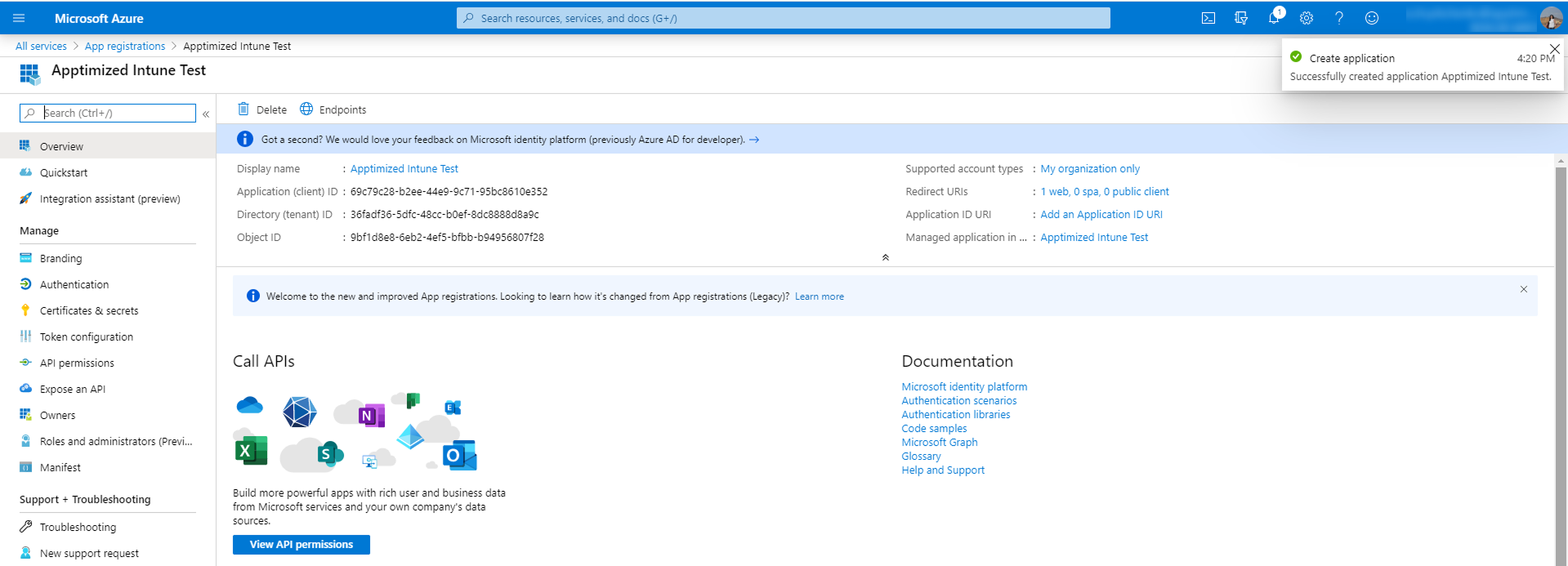Image resolution: width=1568 pixels, height=566 pixels.
Task: Open the Microsoft Graph documentation link
Action: 940,442
